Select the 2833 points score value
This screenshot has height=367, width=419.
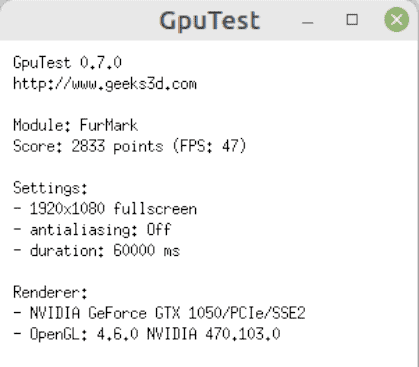[x=117, y=146]
